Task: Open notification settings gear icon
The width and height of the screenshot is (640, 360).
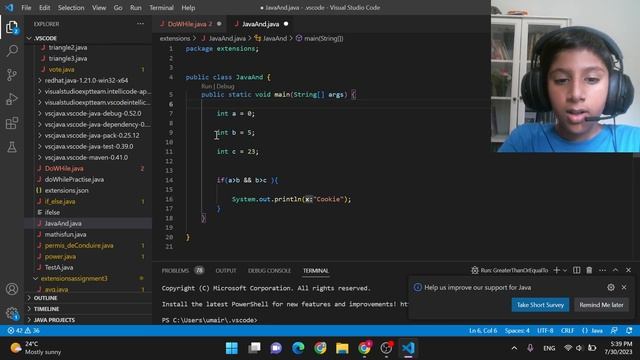Action: pyautogui.click(x=611, y=287)
